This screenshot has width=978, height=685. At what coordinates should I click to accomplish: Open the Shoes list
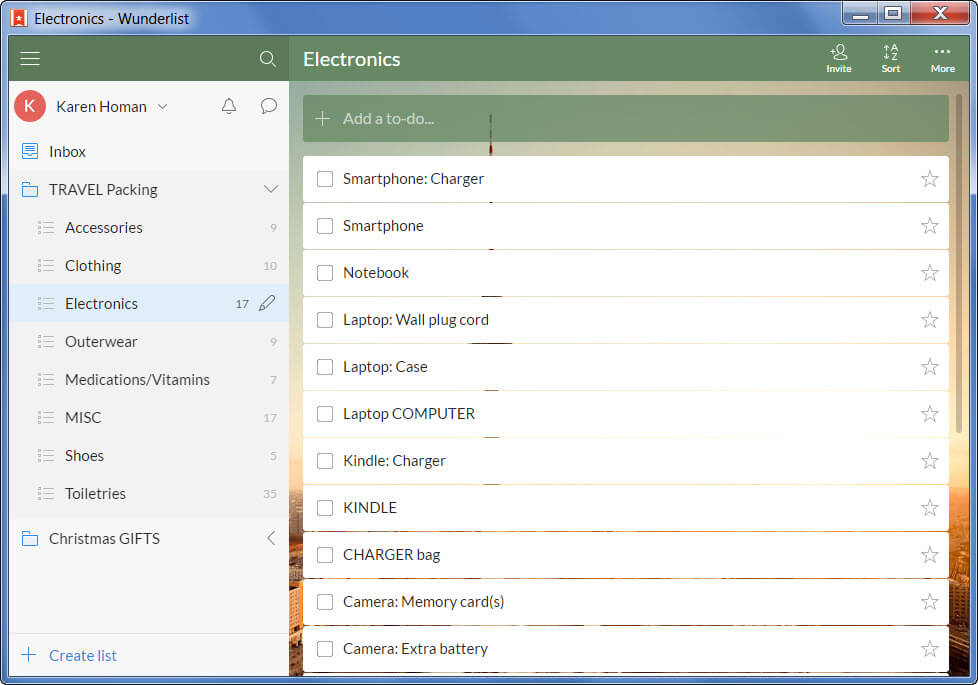[149, 456]
